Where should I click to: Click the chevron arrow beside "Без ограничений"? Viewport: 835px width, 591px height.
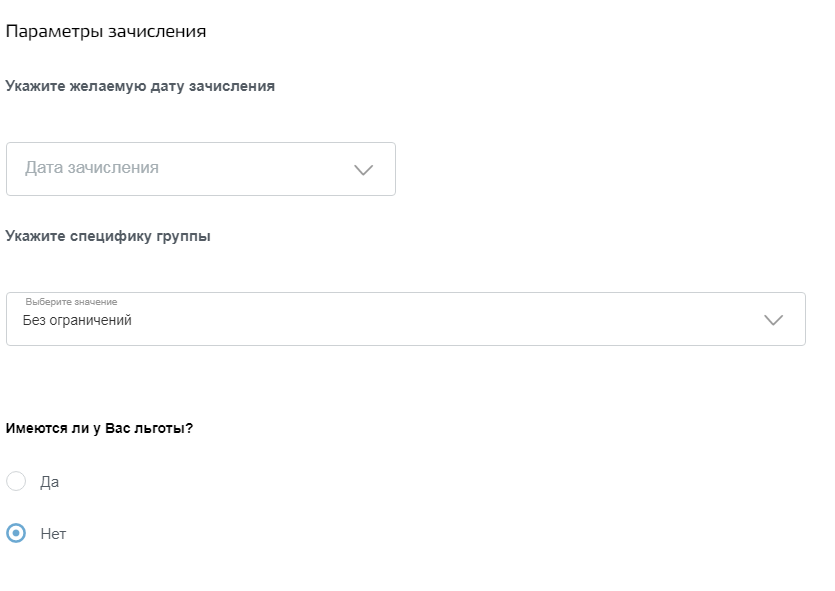coord(773,320)
